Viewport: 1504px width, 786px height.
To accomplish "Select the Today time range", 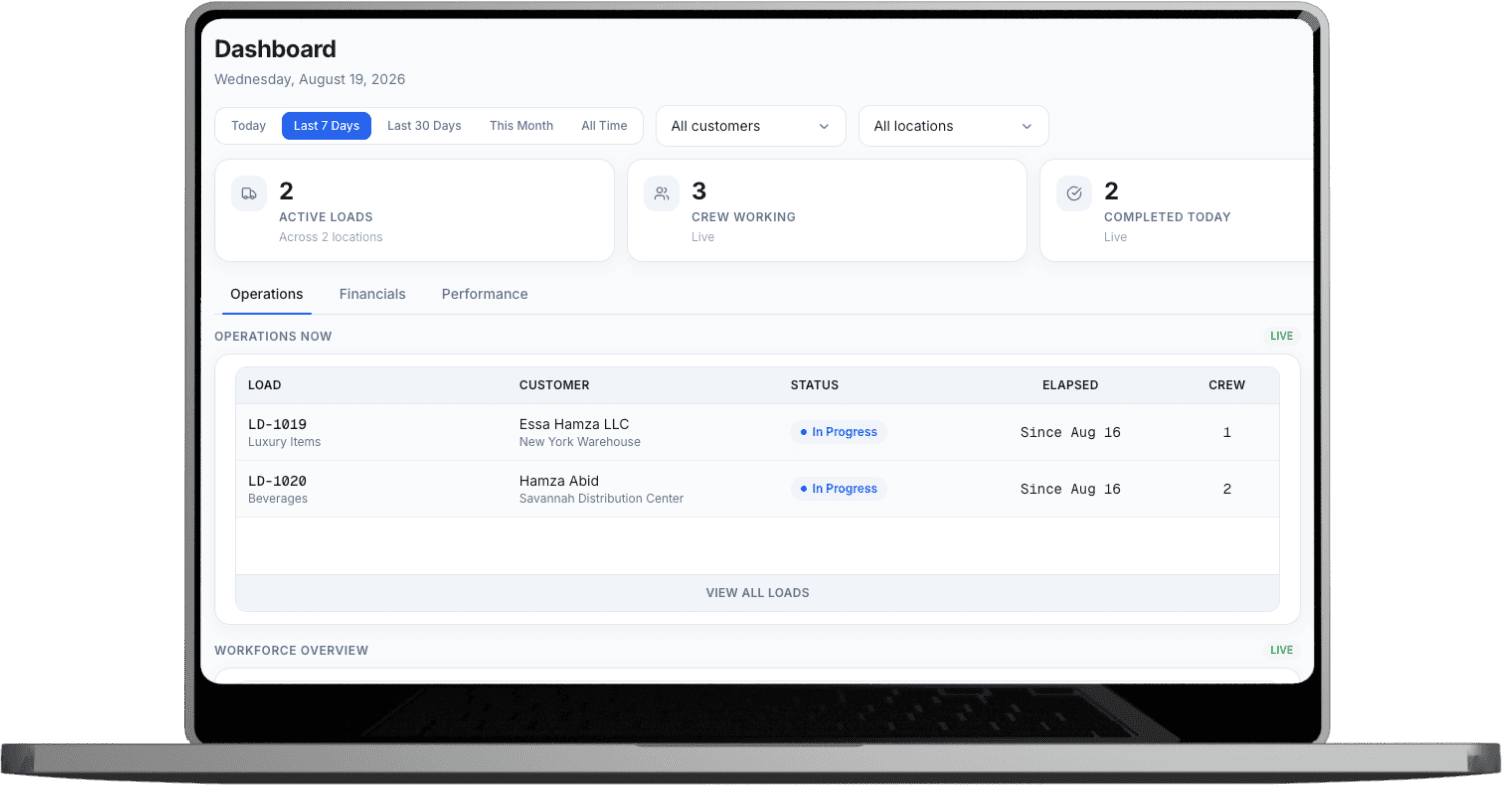I will [248, 126].
